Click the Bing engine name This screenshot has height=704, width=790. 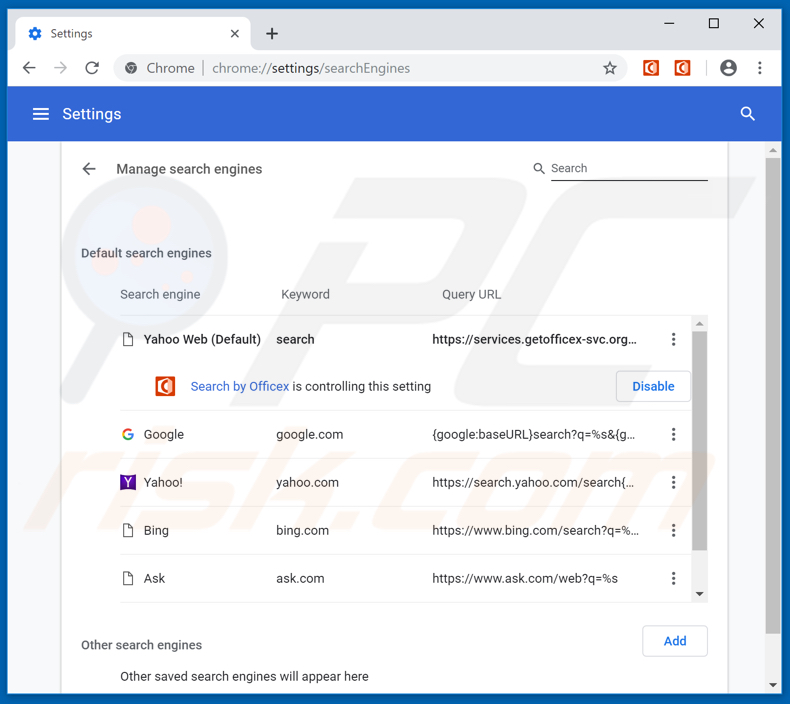156,530
